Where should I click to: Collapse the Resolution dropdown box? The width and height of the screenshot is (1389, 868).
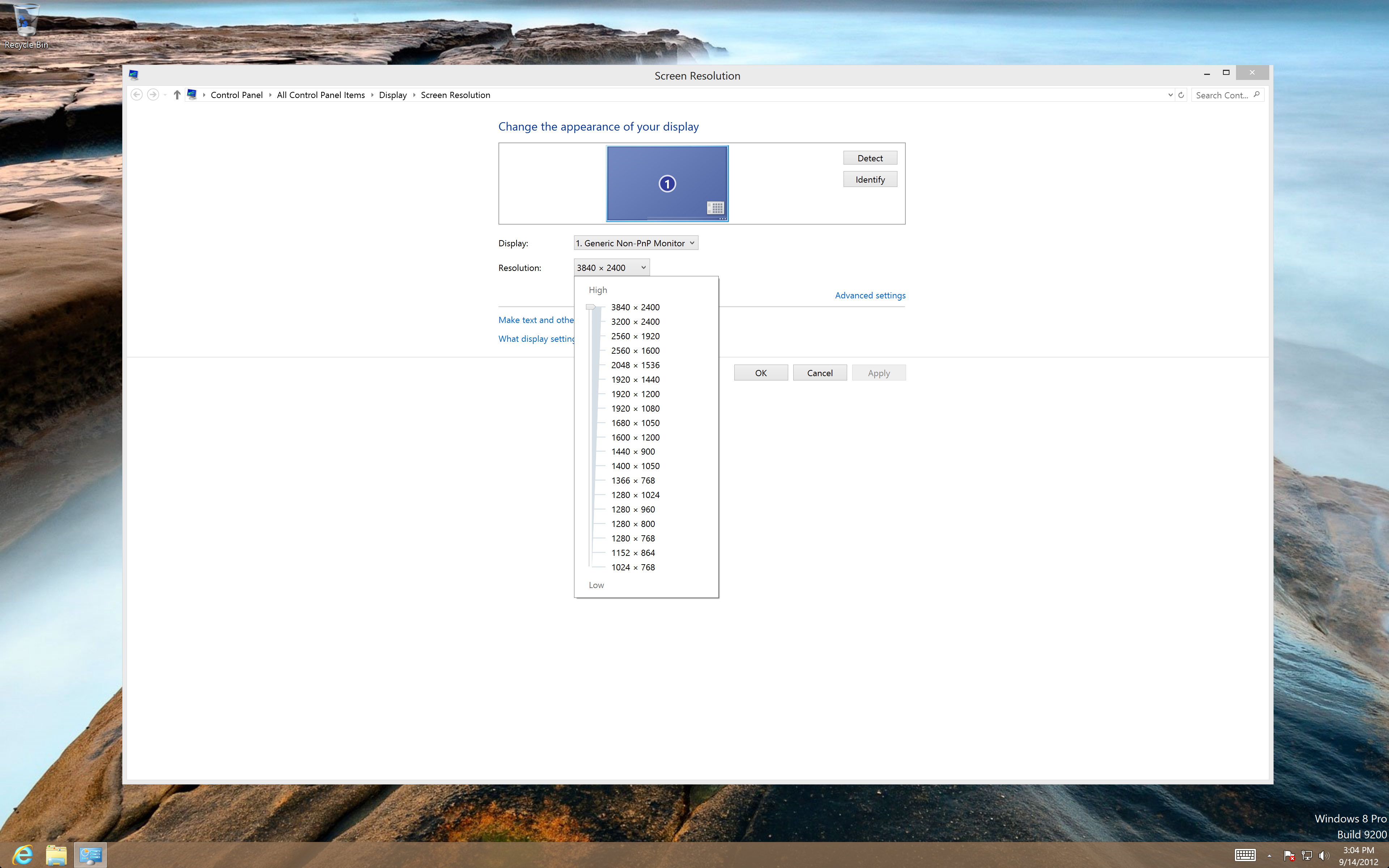[x=611, y=268]
